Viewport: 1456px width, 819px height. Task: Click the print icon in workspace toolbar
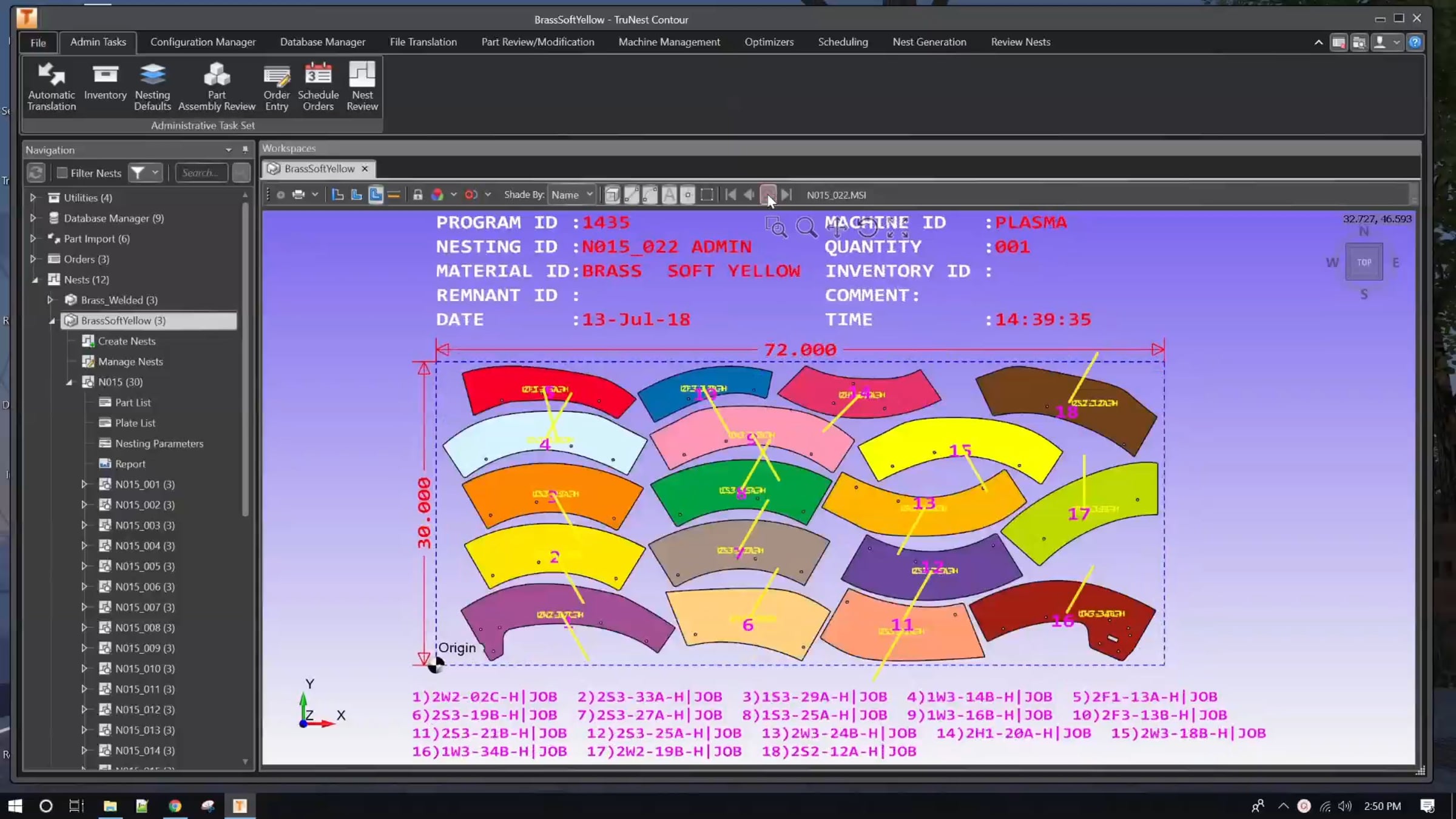tap(298, 195)
